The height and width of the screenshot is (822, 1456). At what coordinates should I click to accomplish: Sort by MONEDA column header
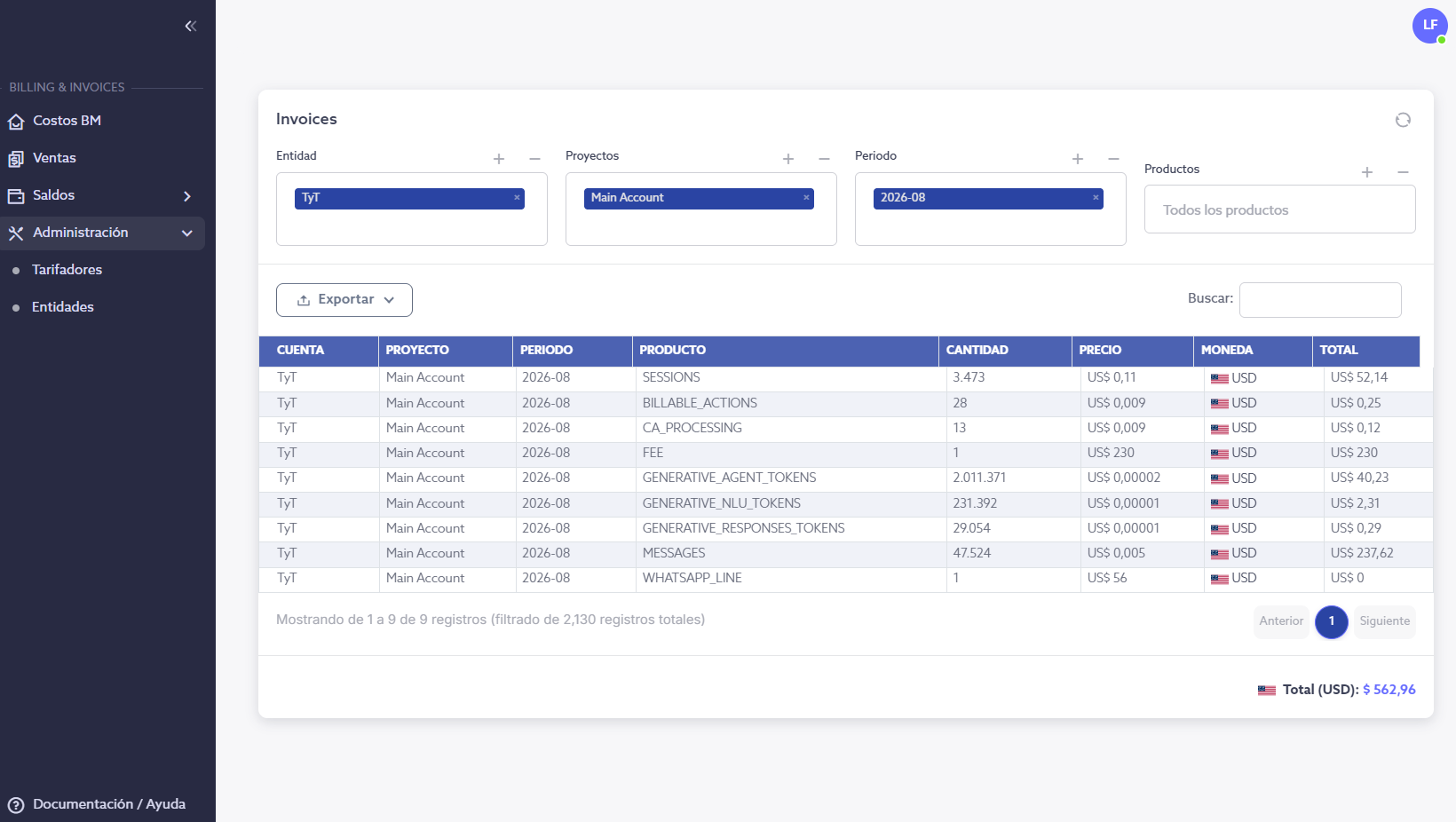click(x=1254, y=351)
